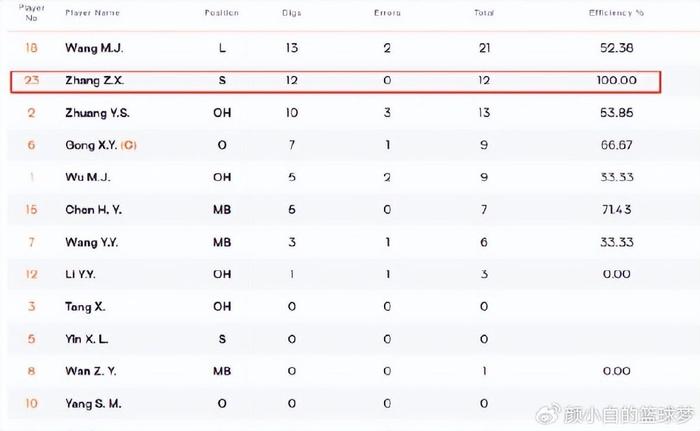This screenshot has width=700, height=431.
Task: Click the Player Name column header
Action: [92, 13]
